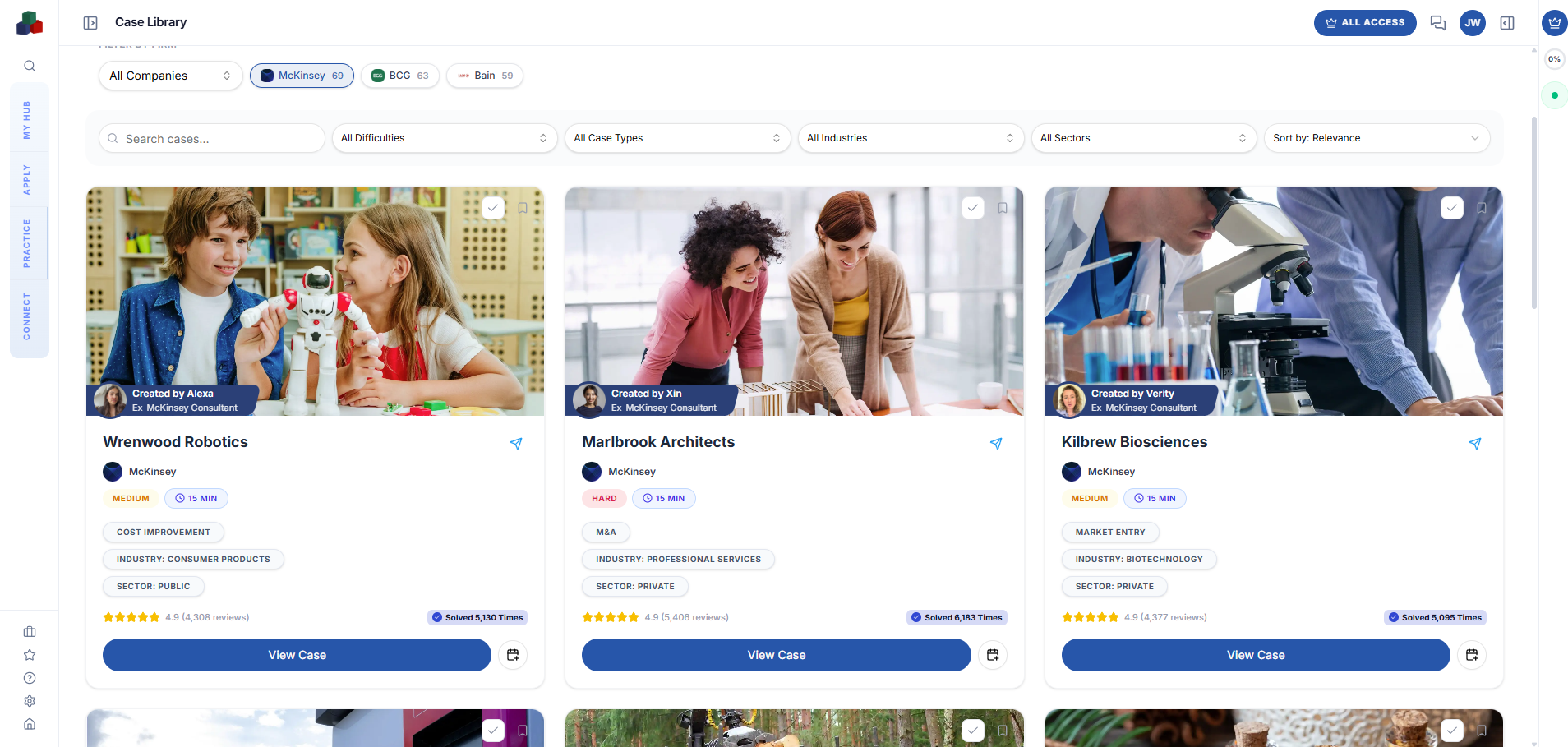
Task: Expand the All Industries filter
Action: pyautogui.click(x=911, y=138)
